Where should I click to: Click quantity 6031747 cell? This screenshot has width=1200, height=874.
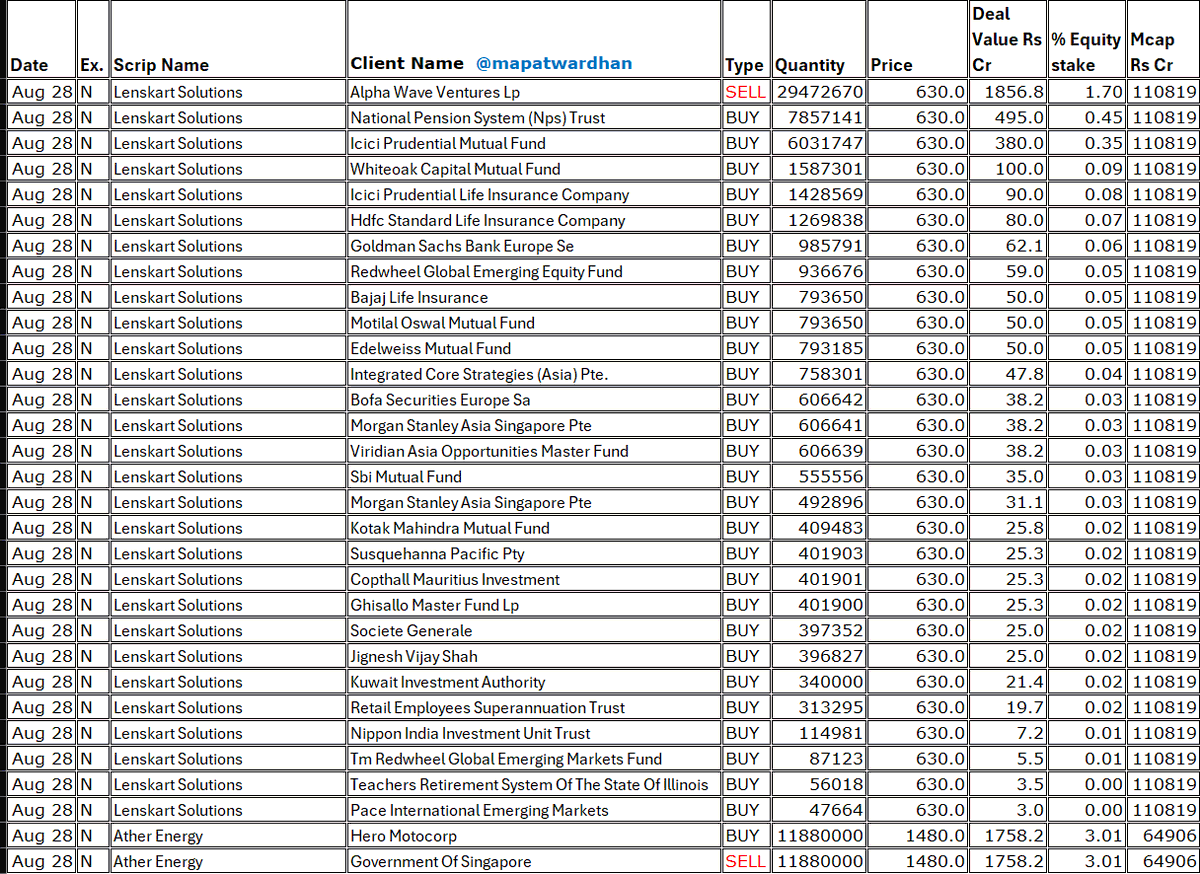[x=820, y=143]
